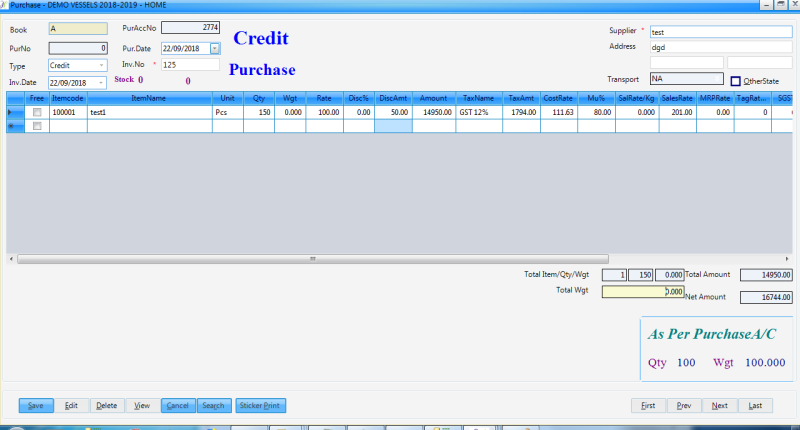The height and width of the screenshot is (430, 800).
Task: Click the grid's horizontal scrollbar thumb
Action: (312, 258)
